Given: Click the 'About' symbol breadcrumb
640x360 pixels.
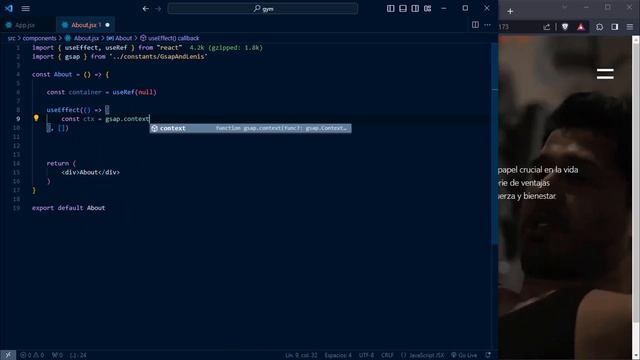Looking at the screenshot, I should [124, 38].
